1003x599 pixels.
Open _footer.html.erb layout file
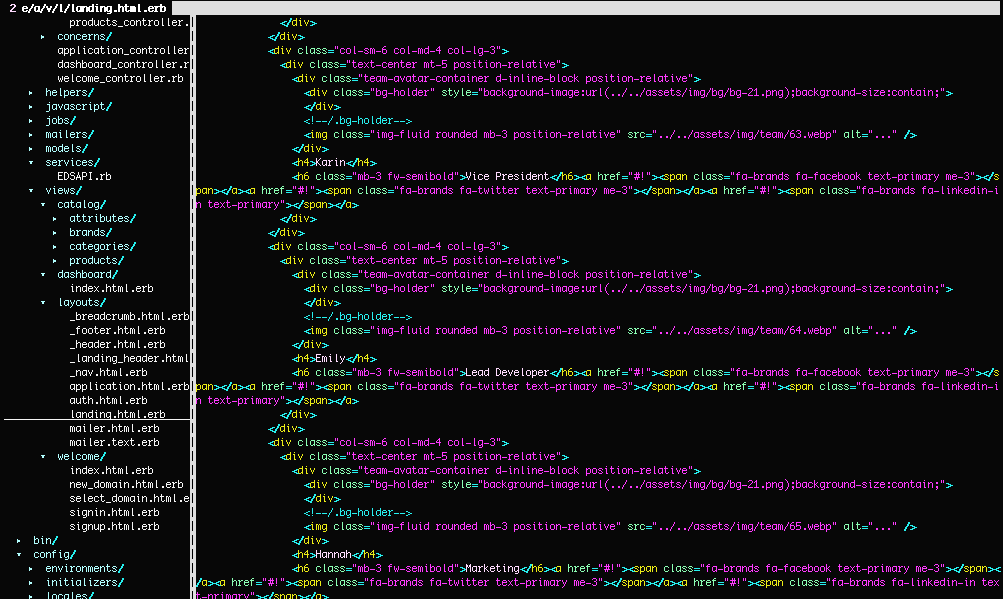tap(117, 330)
